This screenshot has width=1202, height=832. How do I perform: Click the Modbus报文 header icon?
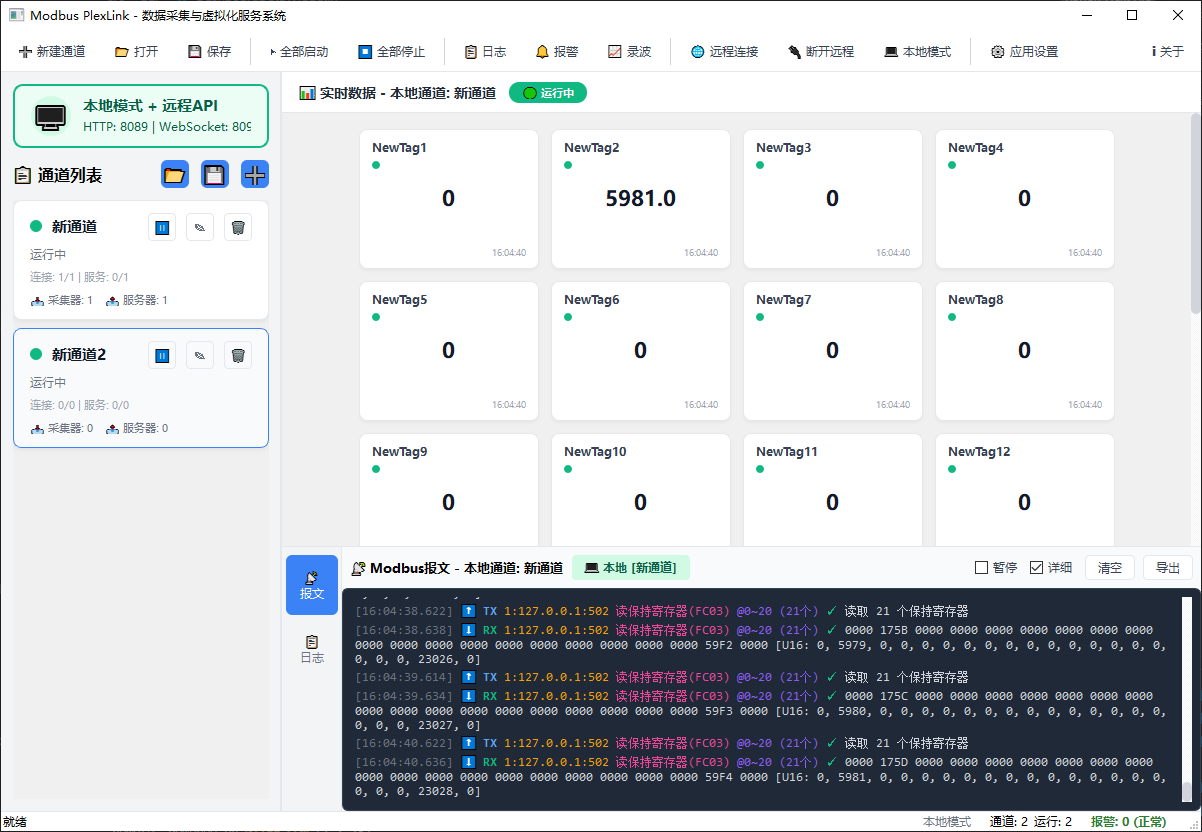[x=358, y=568]
